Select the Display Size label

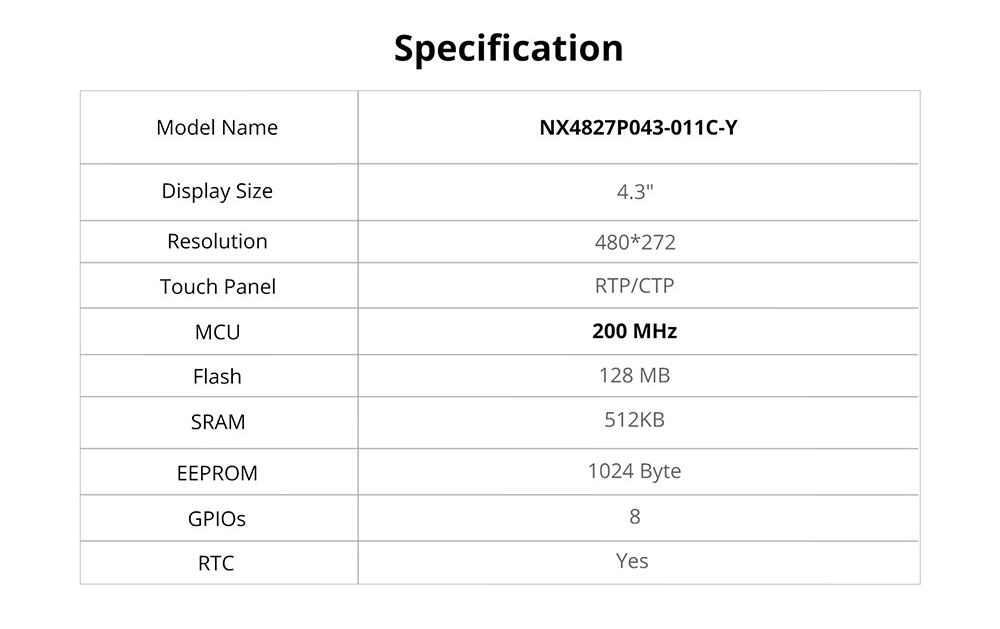(217, 191)
